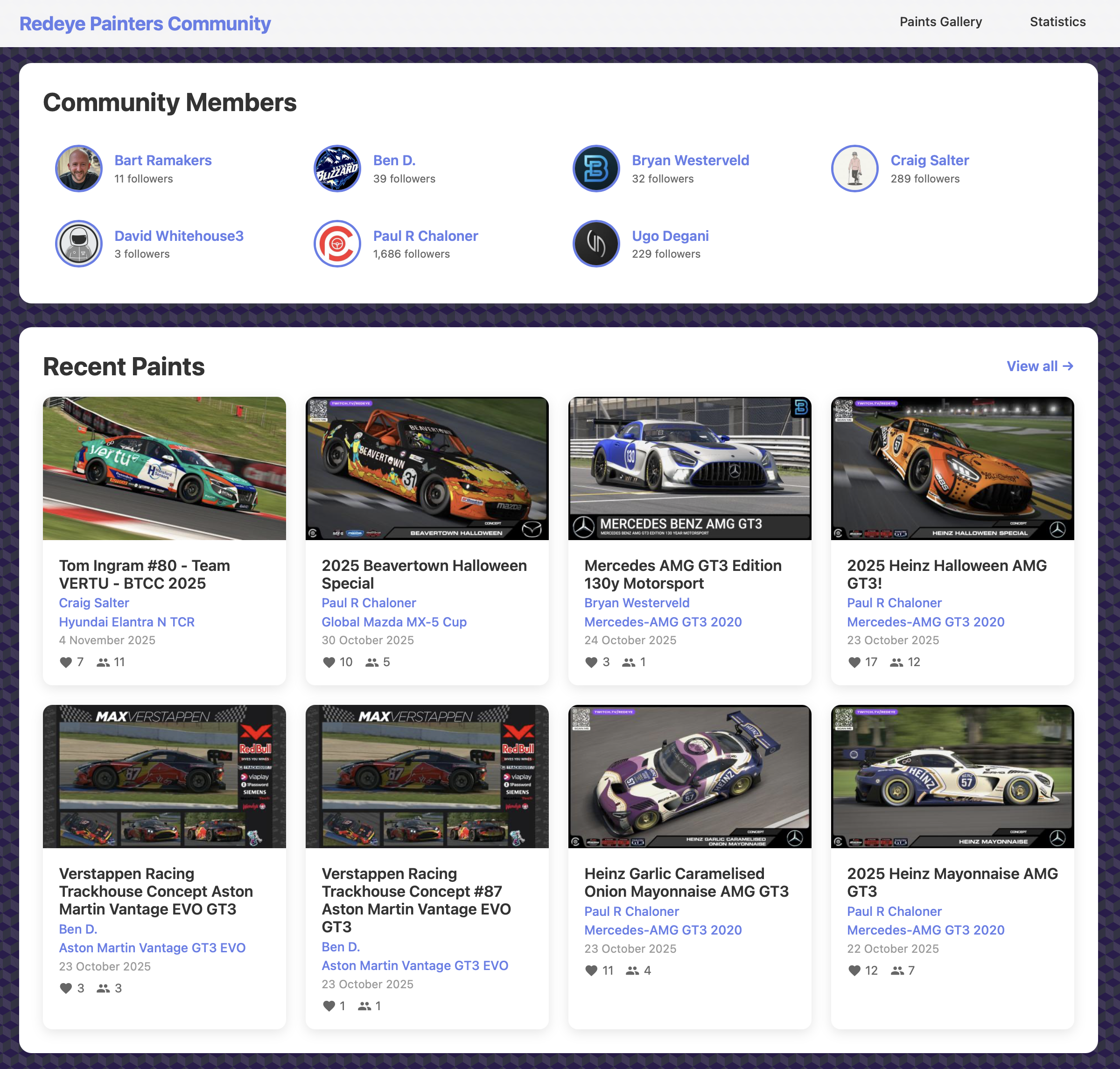1120x1069 pixels.
Task: Click '1,686 followers' under Paul R Chaloner
Action: (x=411, y=254)
